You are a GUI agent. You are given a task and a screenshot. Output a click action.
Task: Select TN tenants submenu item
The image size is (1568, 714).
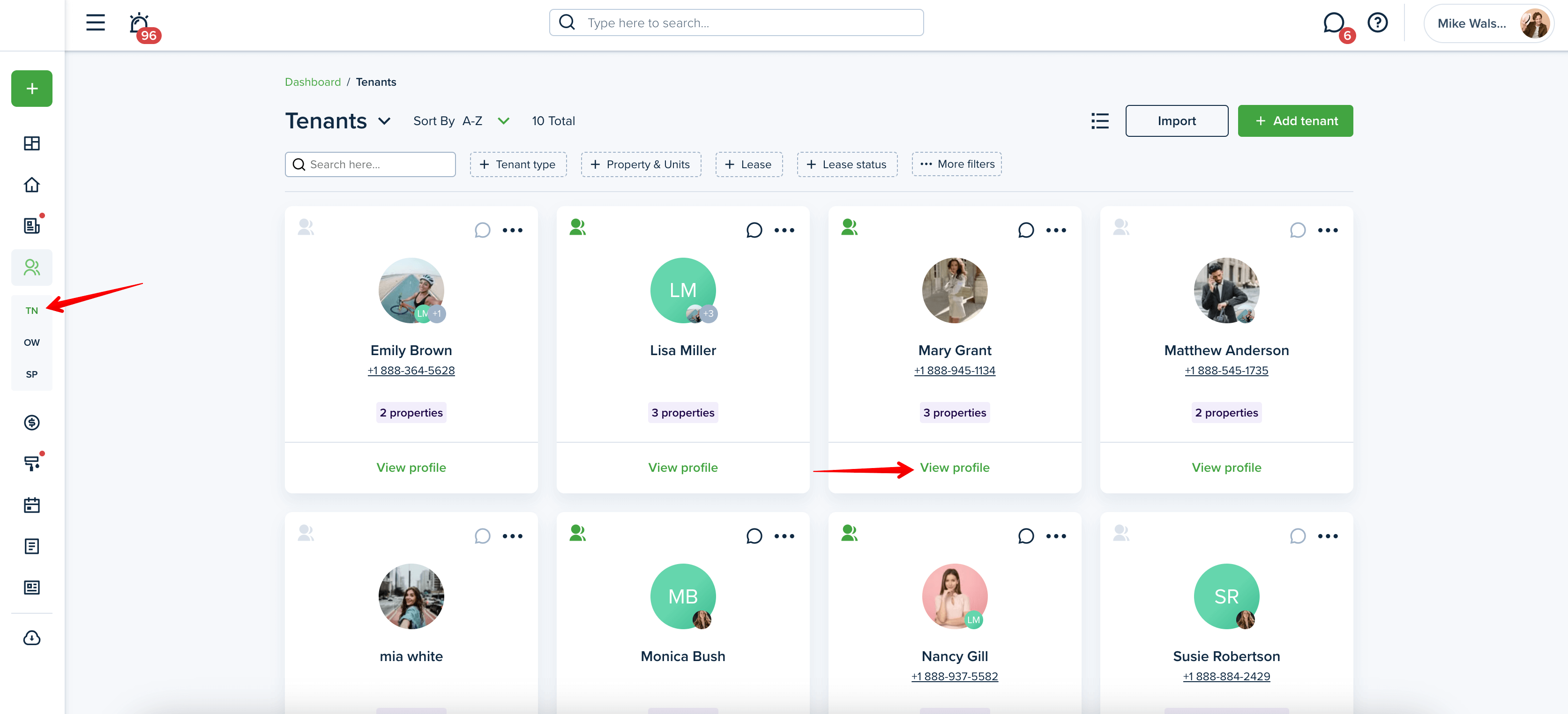click(32, 311)
